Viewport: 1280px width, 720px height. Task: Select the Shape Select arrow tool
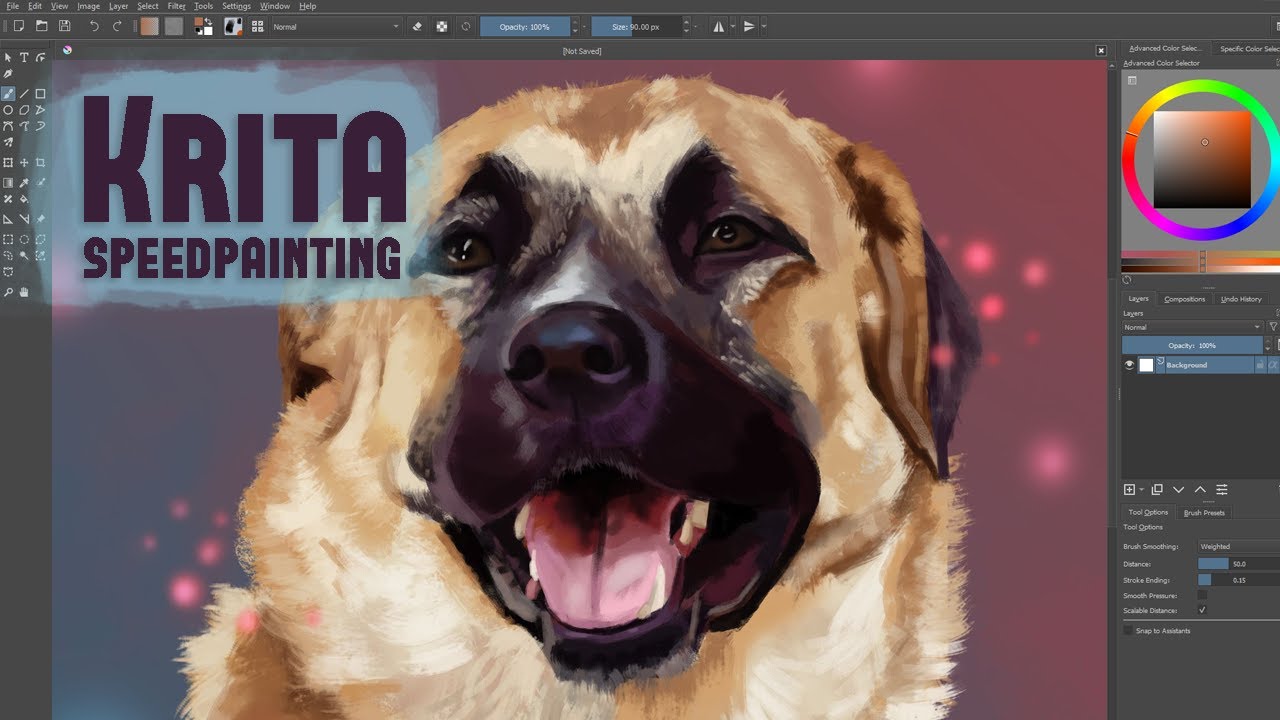point(8,58)
